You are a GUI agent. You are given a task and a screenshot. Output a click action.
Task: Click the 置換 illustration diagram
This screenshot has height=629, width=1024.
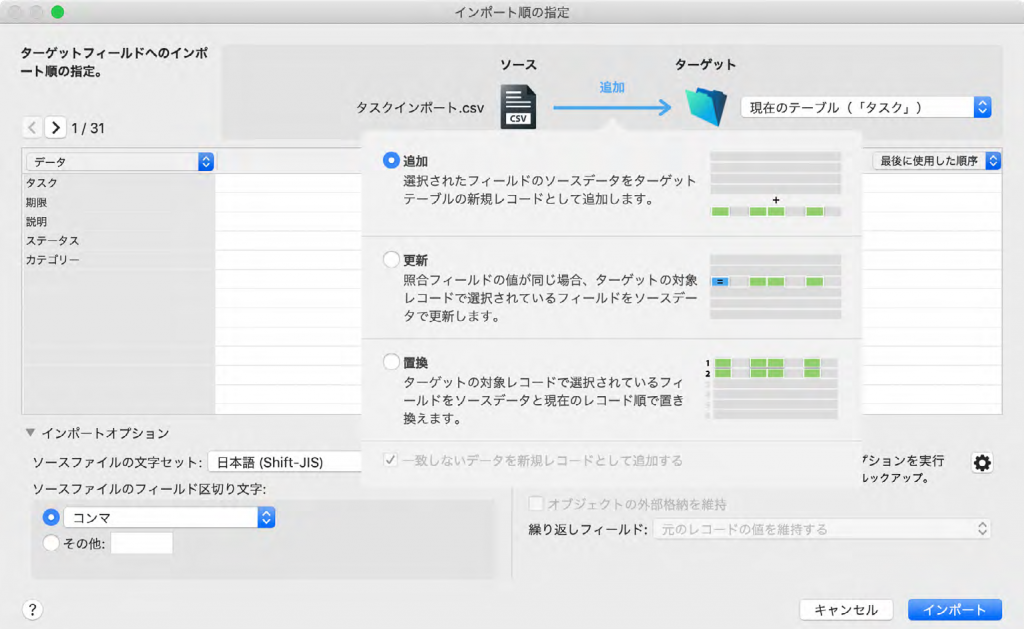(x=772, y=388)
